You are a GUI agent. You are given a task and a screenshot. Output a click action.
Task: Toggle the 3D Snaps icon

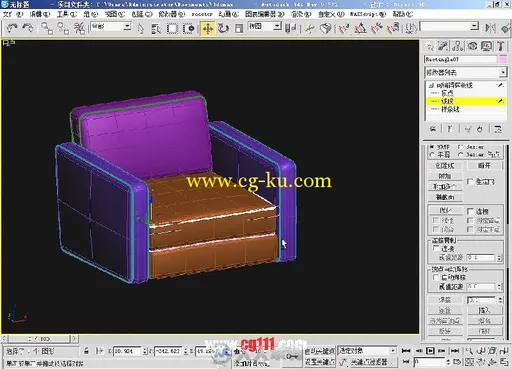pyautogui.click(x=344, y=29)
